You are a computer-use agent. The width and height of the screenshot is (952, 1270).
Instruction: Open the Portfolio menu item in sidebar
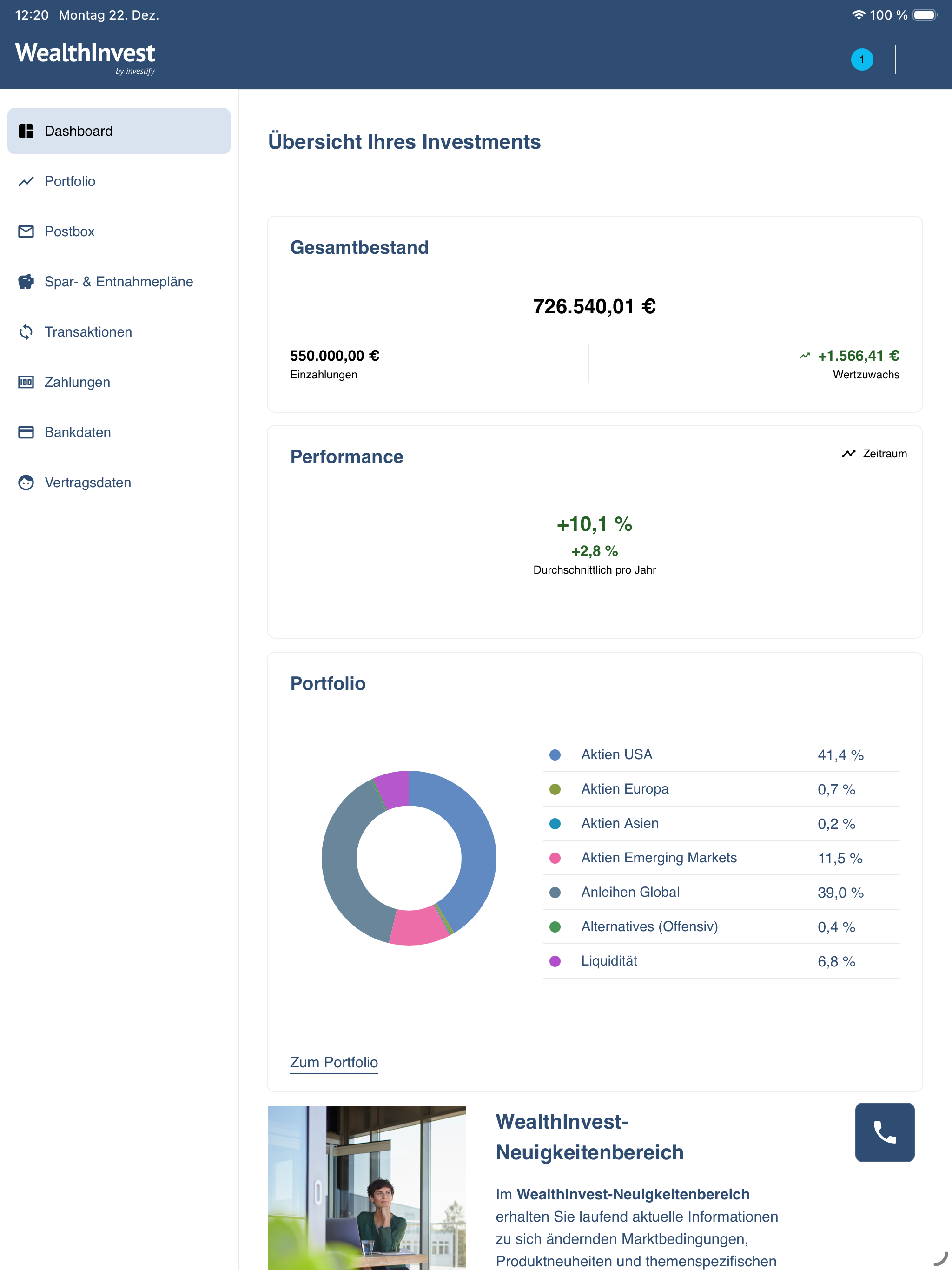click(x=119, y=181)
